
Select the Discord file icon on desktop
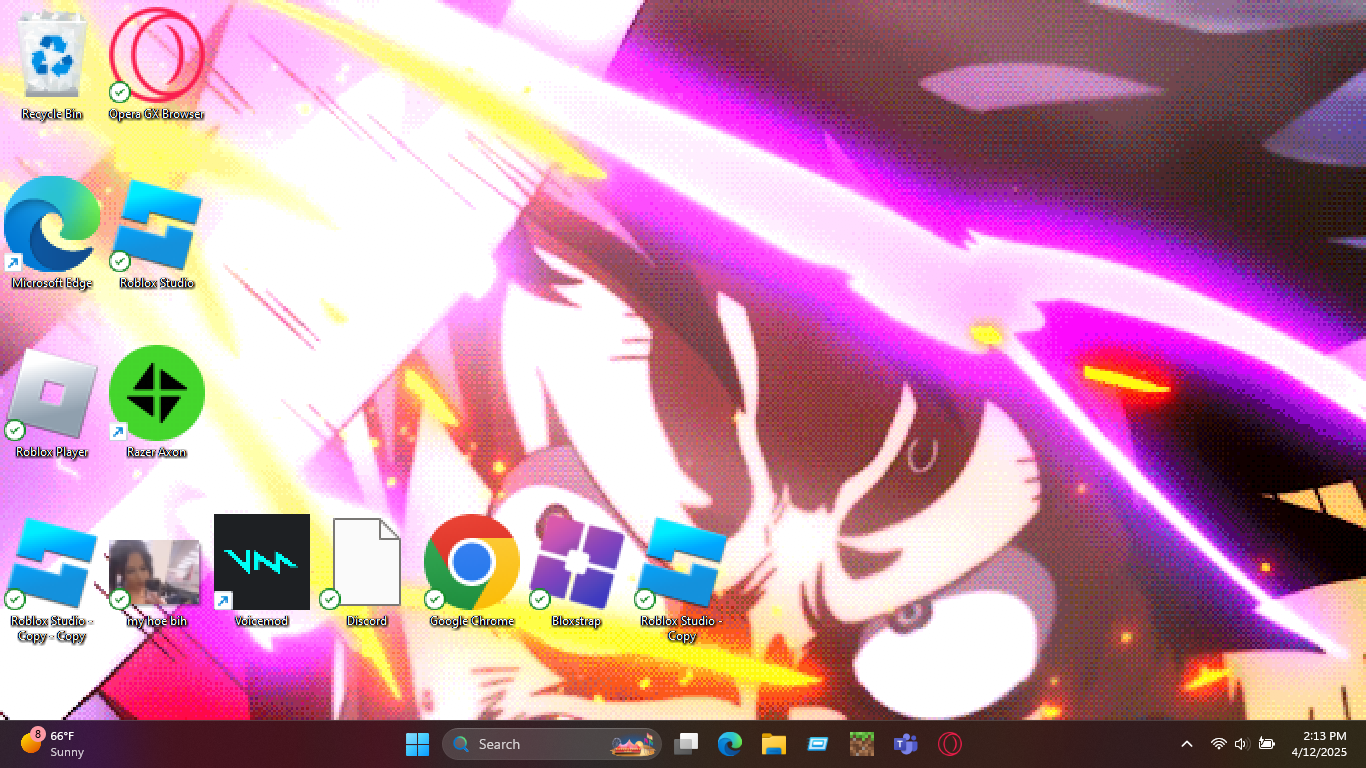[x=367, y=571]
